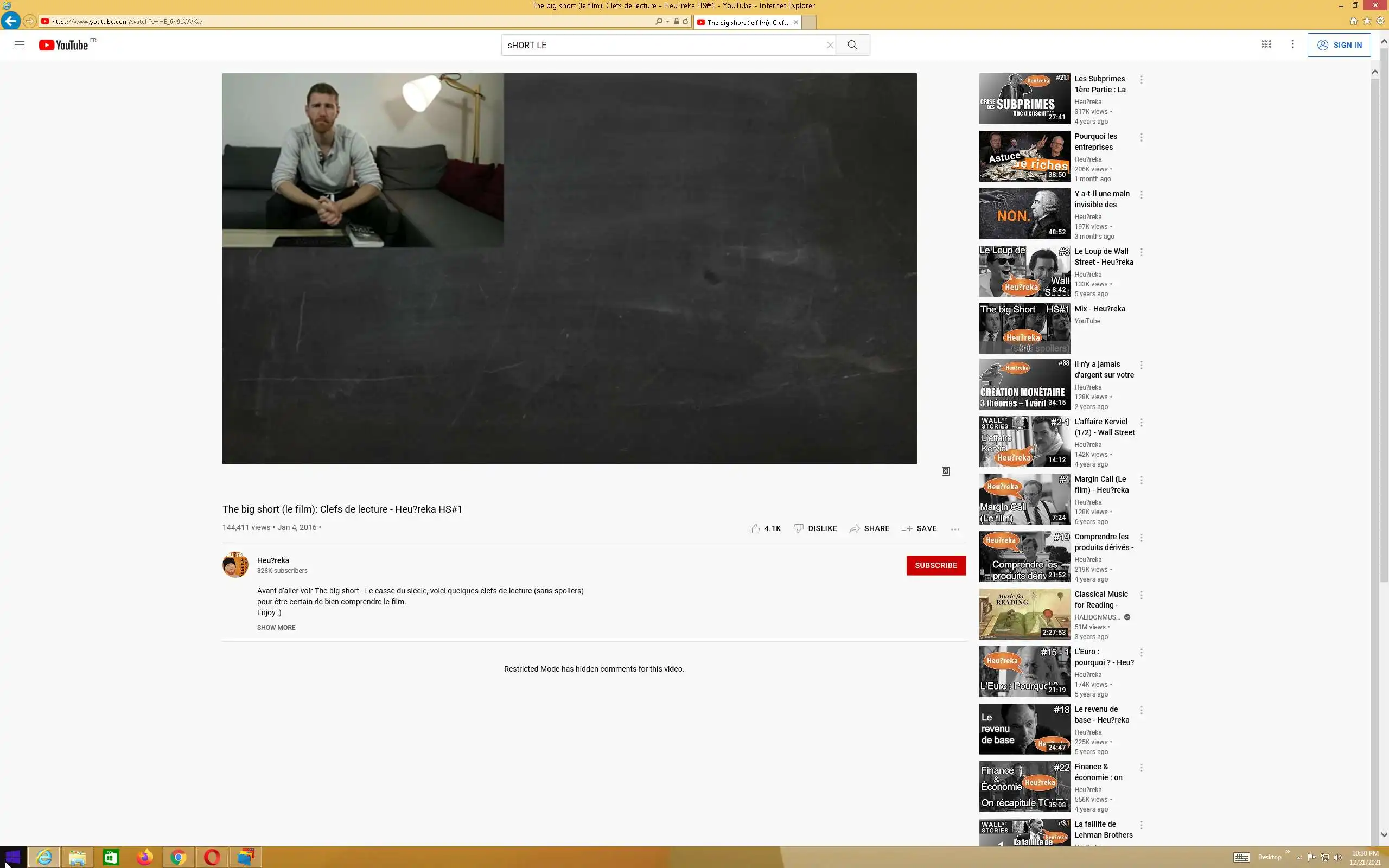This screenshot has height=868, width=1389.
Task: Click the Share arrow icon
Action: tap(855, 529)
